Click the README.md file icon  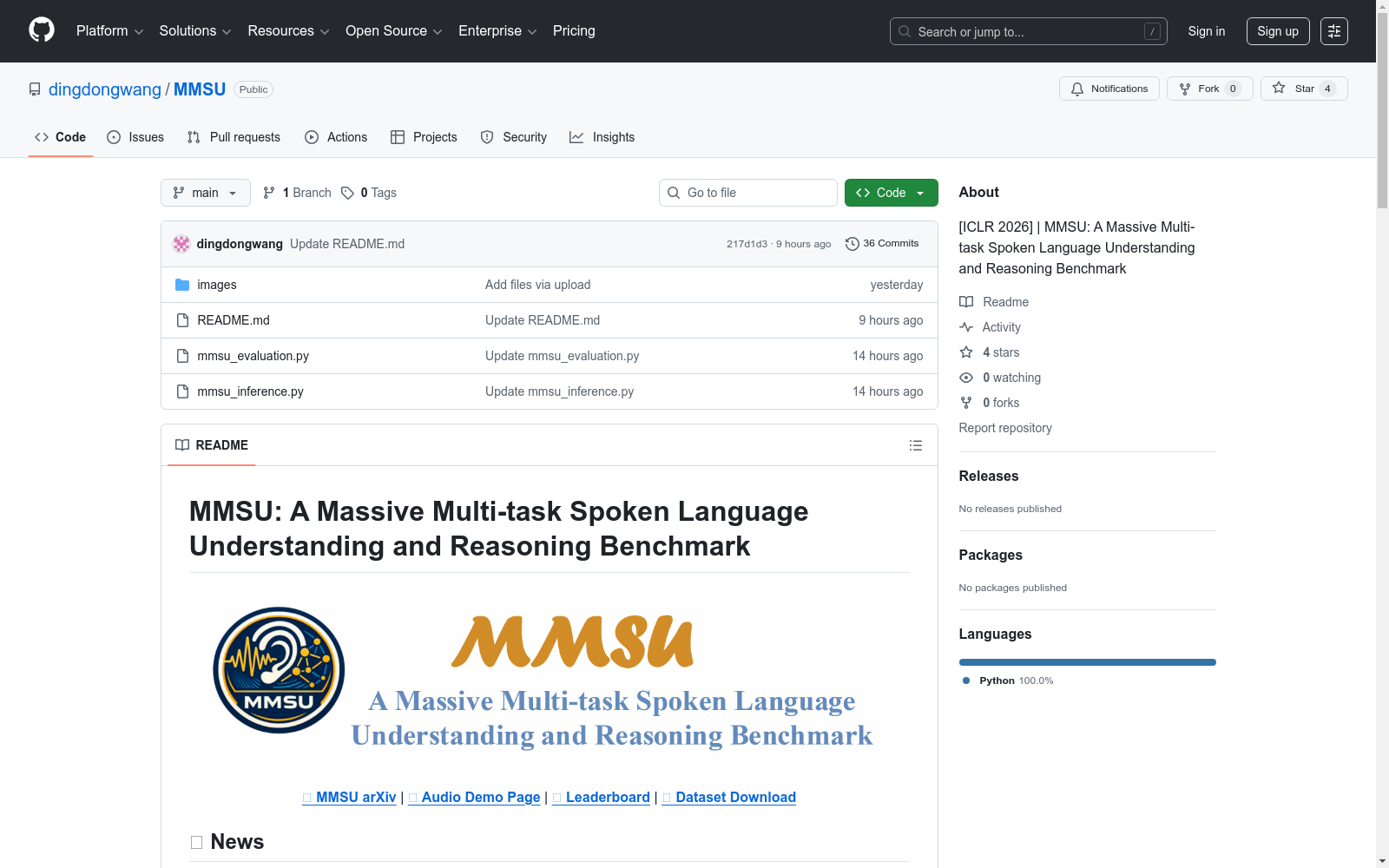(x=182, y=320)
